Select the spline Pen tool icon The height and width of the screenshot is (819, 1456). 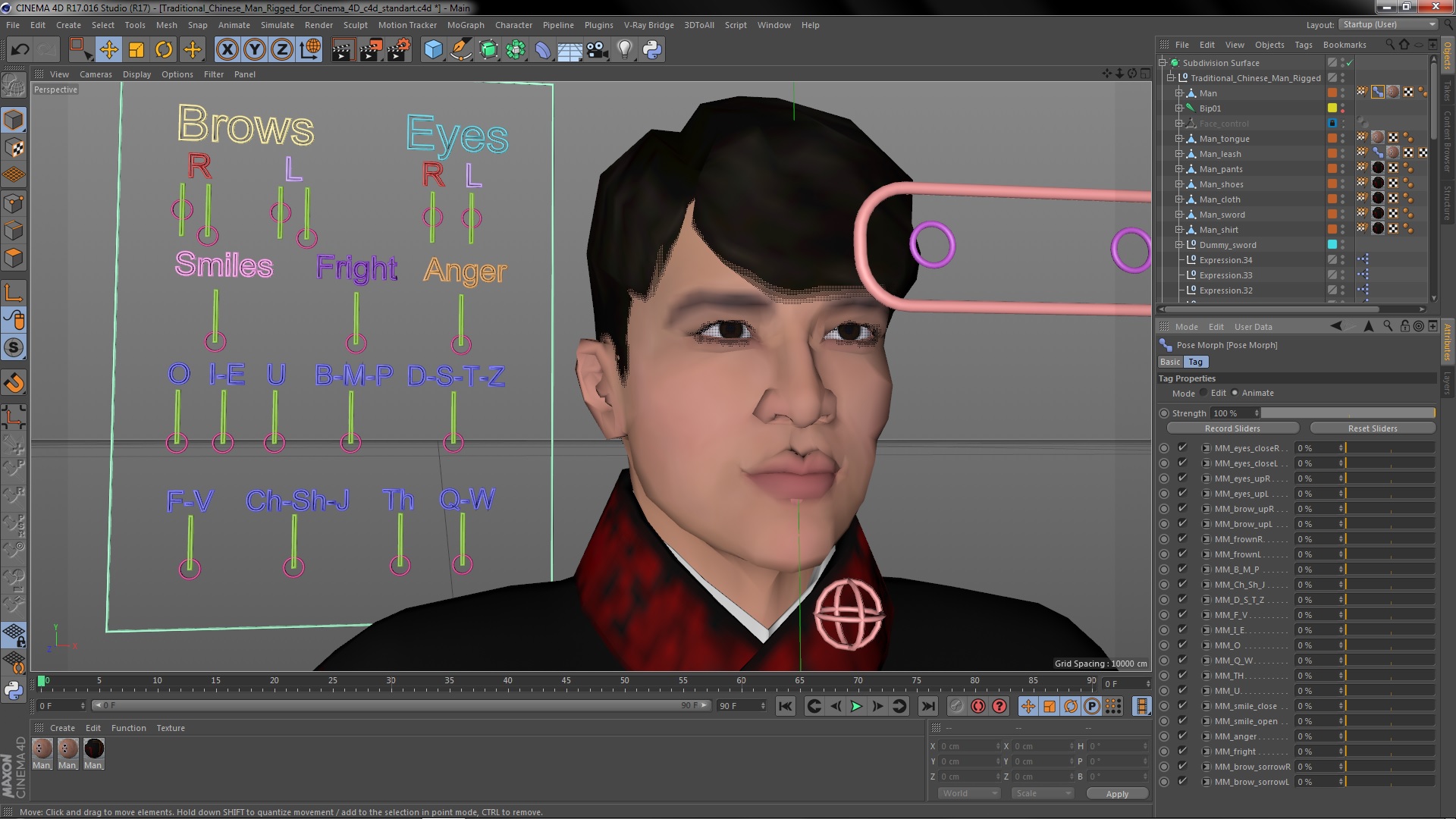point(460,50)
